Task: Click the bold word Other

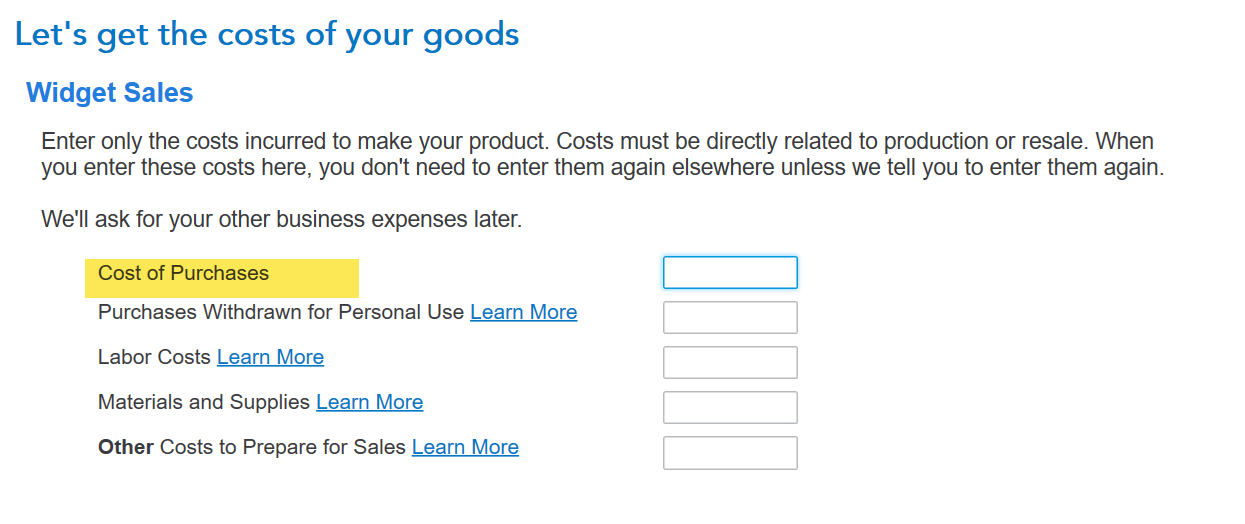Action: (x=125, y=447)
